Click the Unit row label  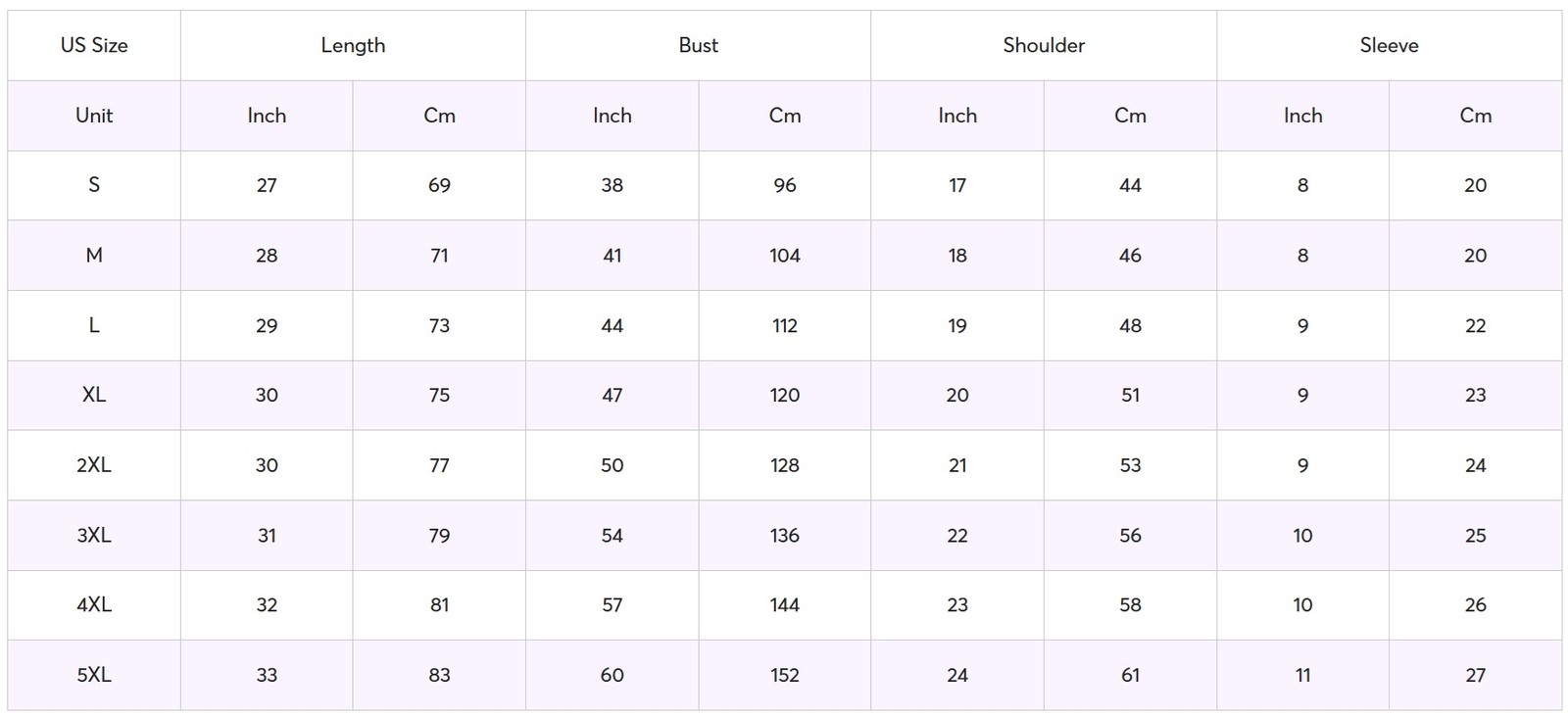pos(94,116)
